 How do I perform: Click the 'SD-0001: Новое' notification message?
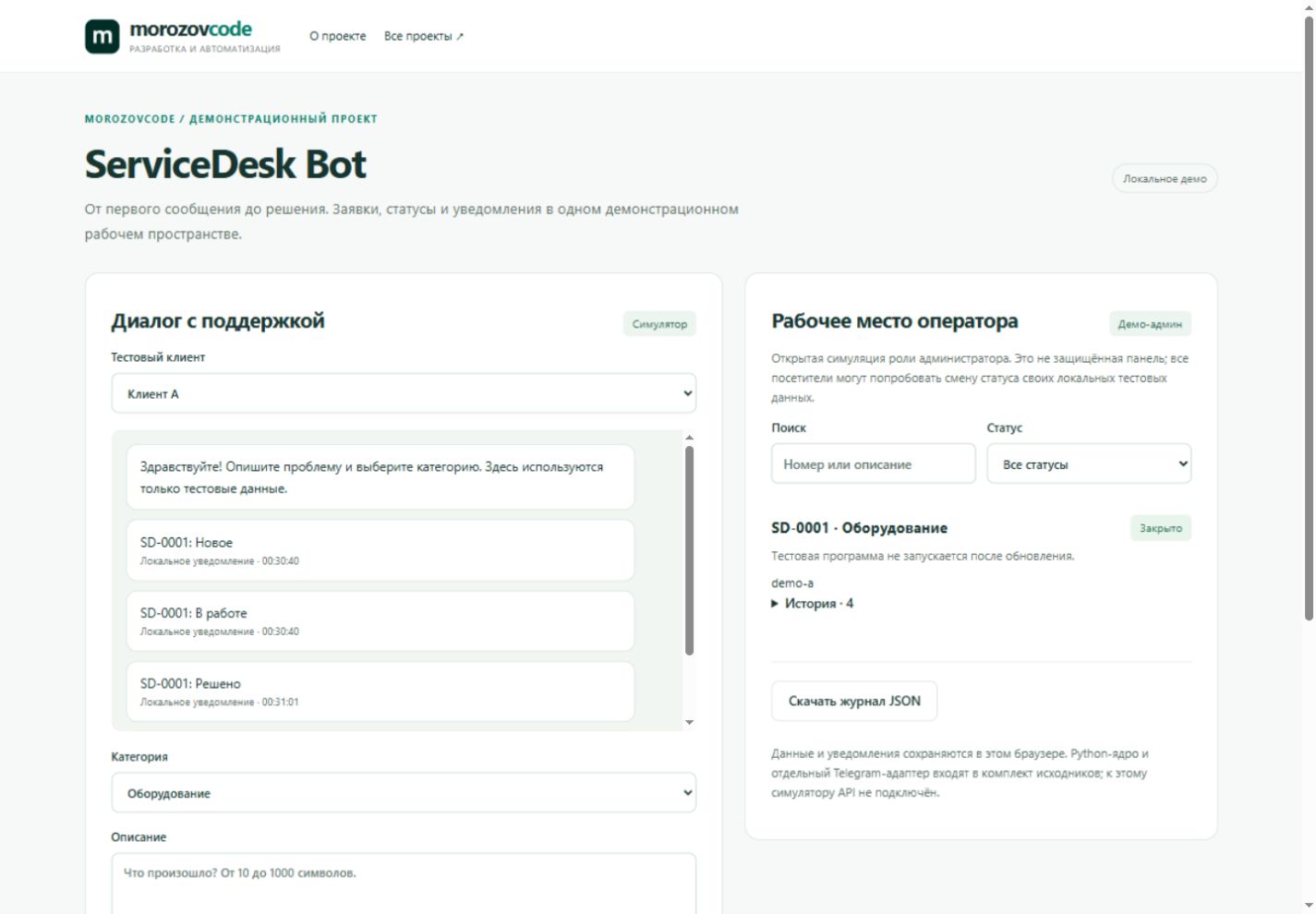tap(380, 550)
